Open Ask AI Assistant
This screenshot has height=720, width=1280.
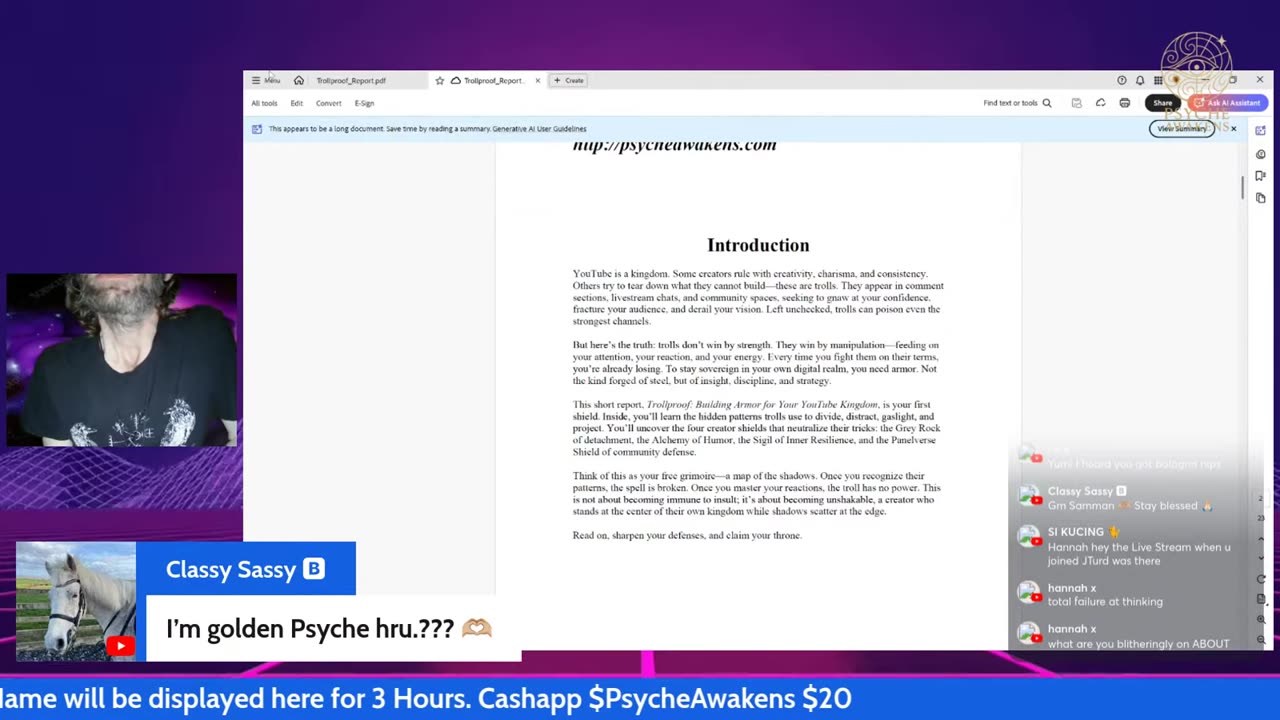coord(1227,103)
